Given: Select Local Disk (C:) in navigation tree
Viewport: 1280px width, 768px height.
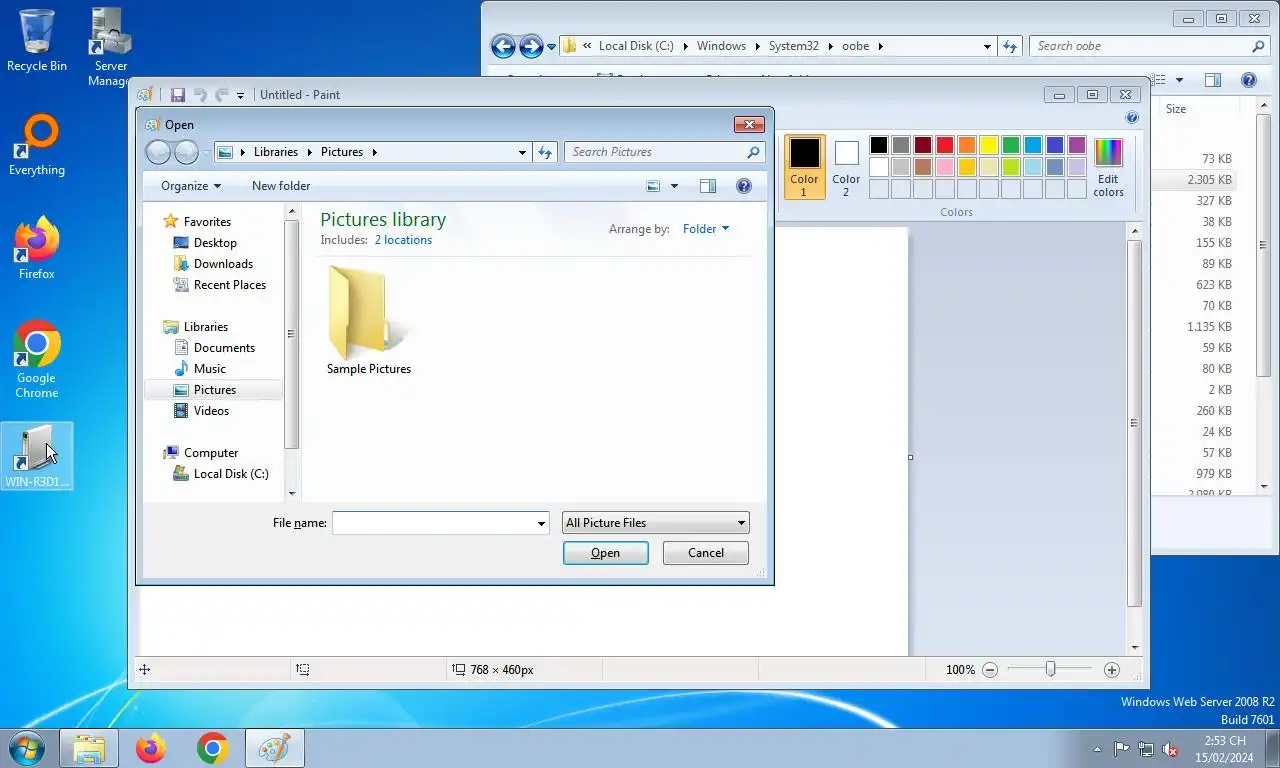Looking at the screenshot, I should tap(231, 474).
